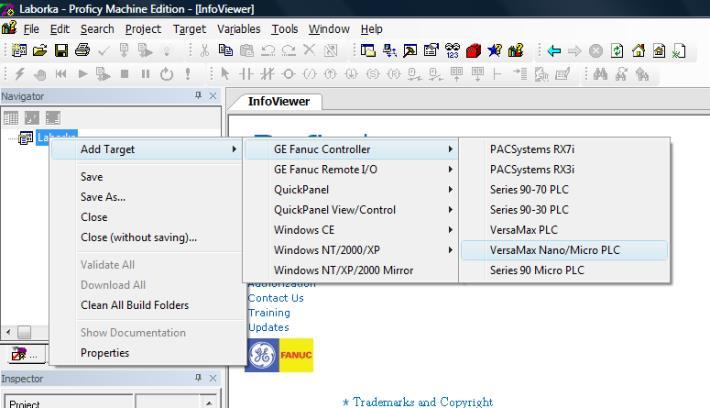Screen dimensions: 710x408
Task: Click the Delete X toolbar icon
Action: (309, 50)
